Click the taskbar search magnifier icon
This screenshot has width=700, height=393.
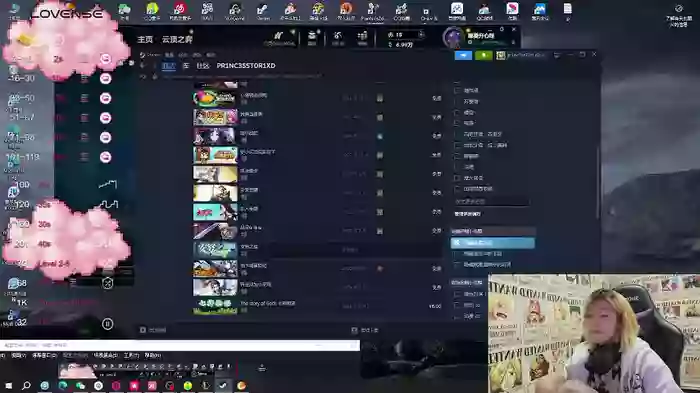26,385
